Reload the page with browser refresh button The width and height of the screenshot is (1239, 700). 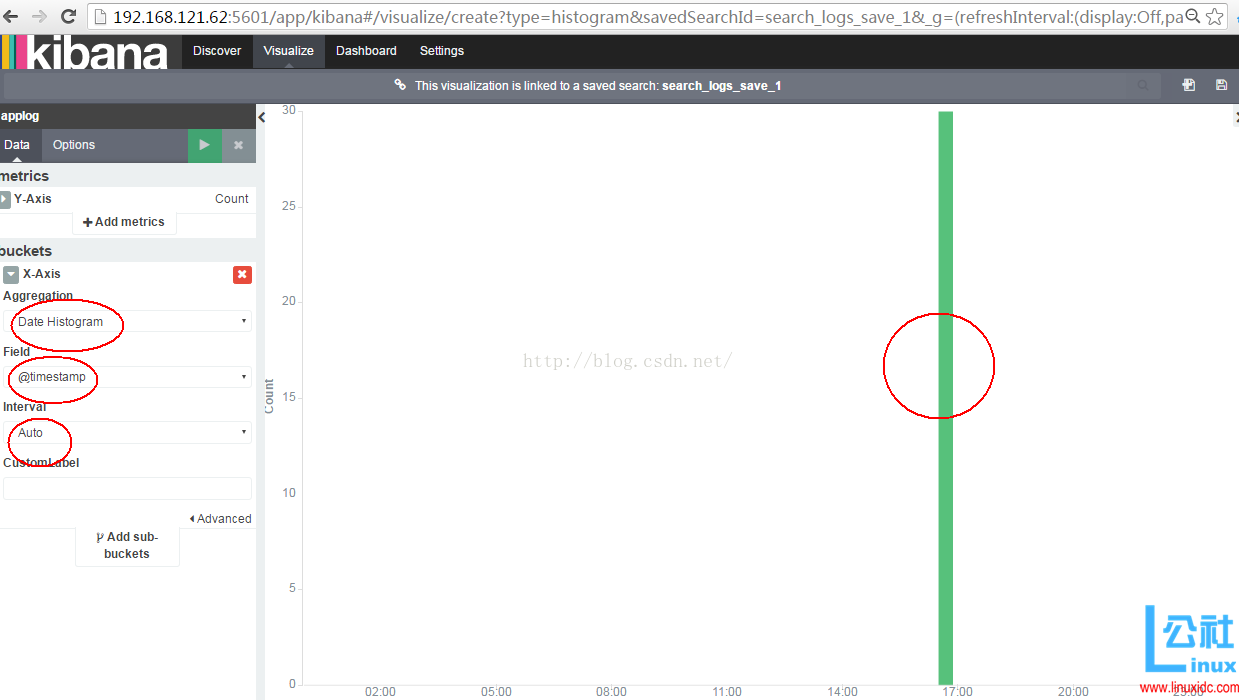pyautogui.click(x=69, y=16)
